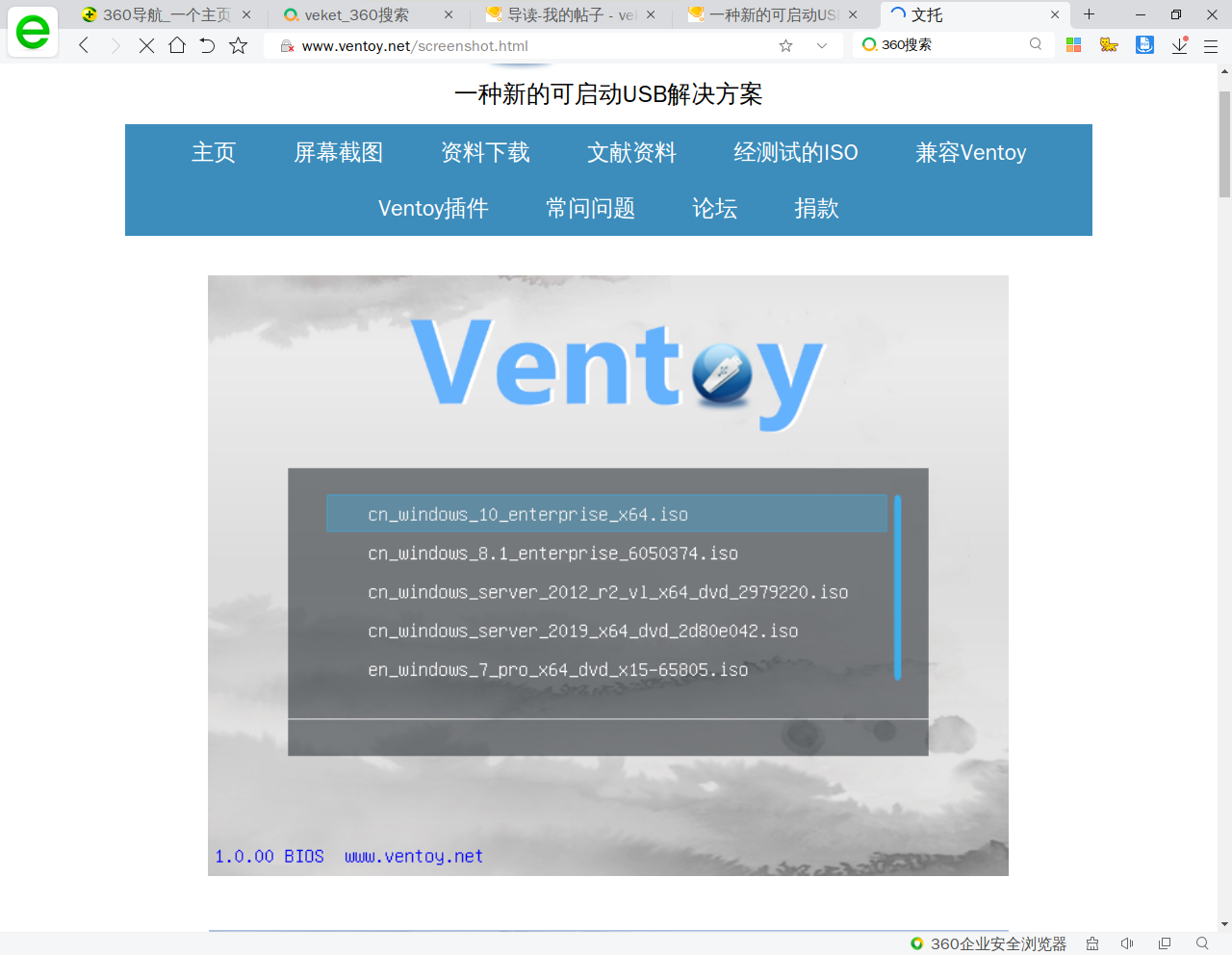Open the status bar zoom magnifier

pos(1202,943)
